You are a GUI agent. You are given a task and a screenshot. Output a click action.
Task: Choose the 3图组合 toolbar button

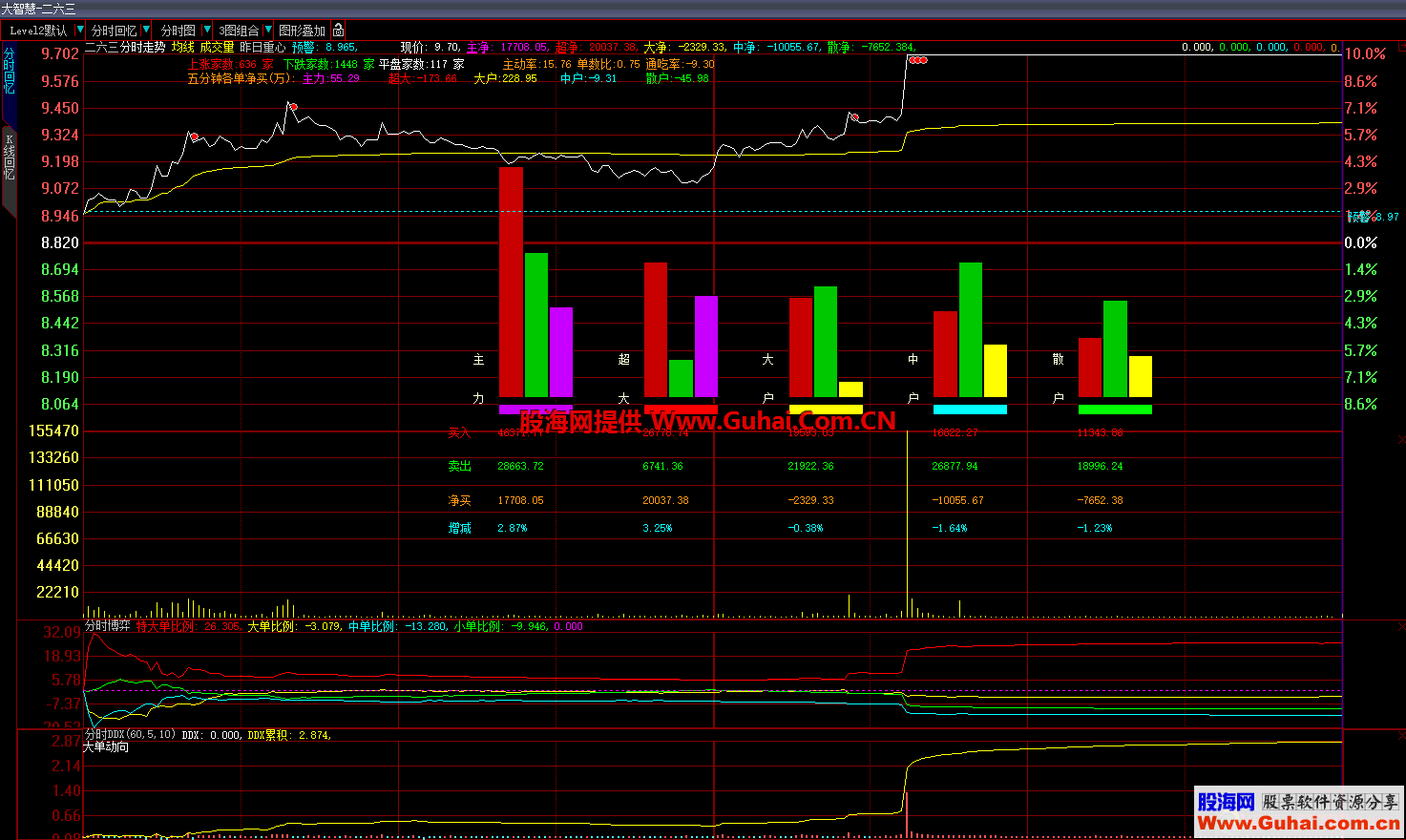[x=239, y=31]
